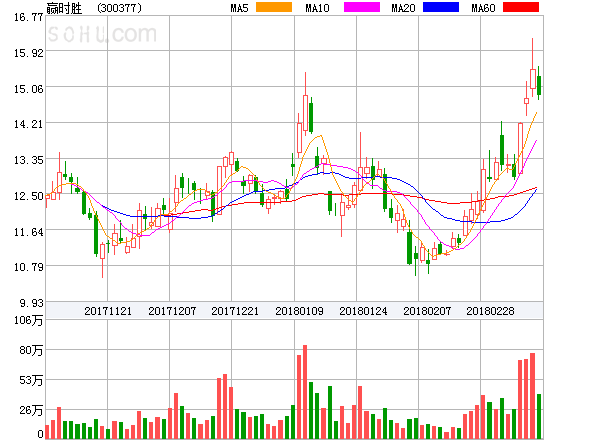The image size is (600, 440).
Task: Click the blue MA20 legend swatch
Action: (441, 7)
